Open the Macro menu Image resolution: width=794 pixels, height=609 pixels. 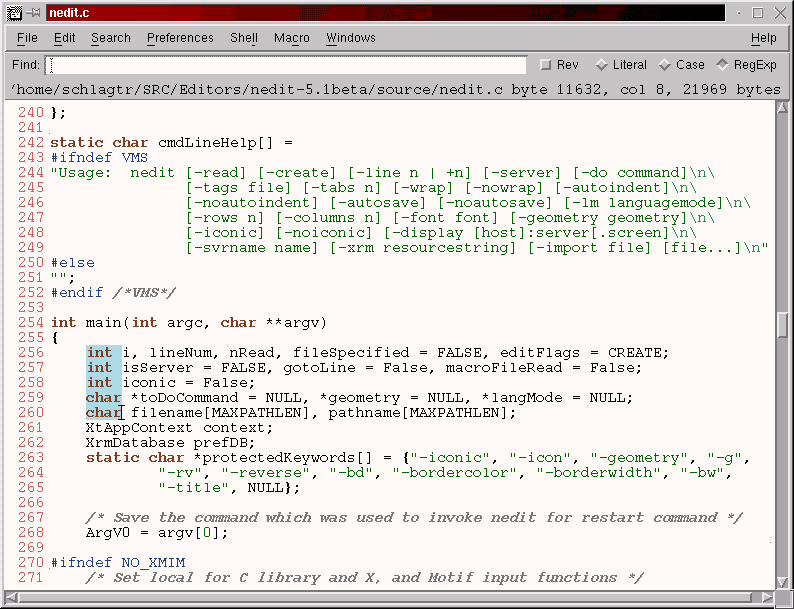(x=292, y=38)
